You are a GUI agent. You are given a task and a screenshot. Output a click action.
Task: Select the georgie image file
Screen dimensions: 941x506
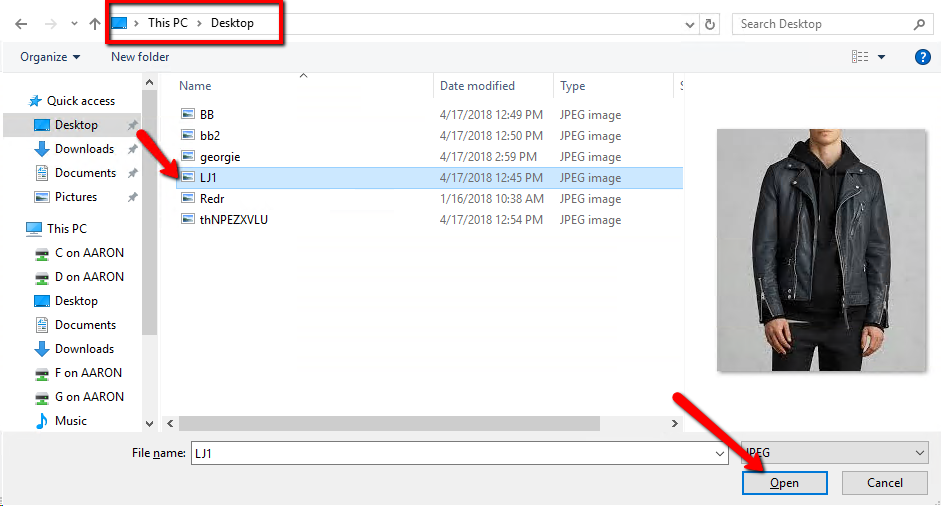pos(220,157)
